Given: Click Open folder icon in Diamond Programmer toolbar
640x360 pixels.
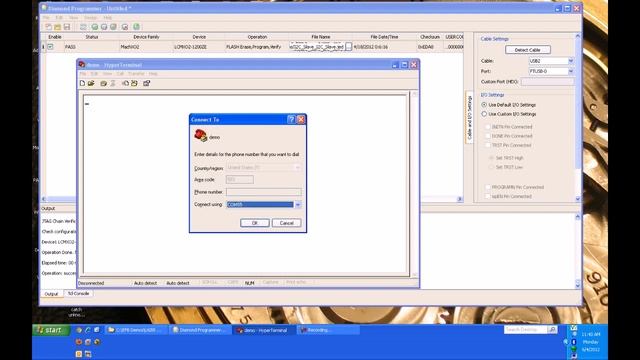Looking at the screenshot, I should [58, 27].
